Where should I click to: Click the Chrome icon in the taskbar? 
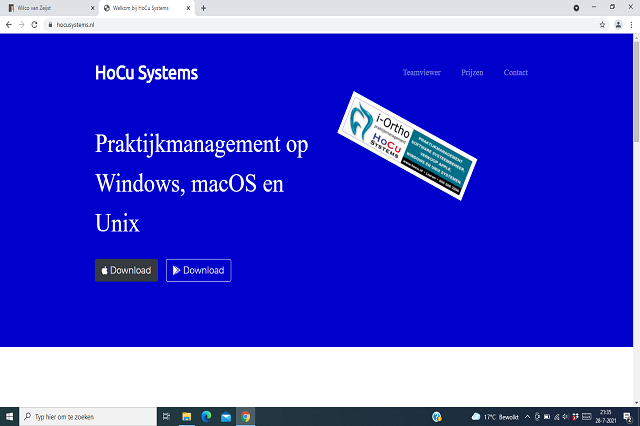pyautogui.click(x=246, y=417)
